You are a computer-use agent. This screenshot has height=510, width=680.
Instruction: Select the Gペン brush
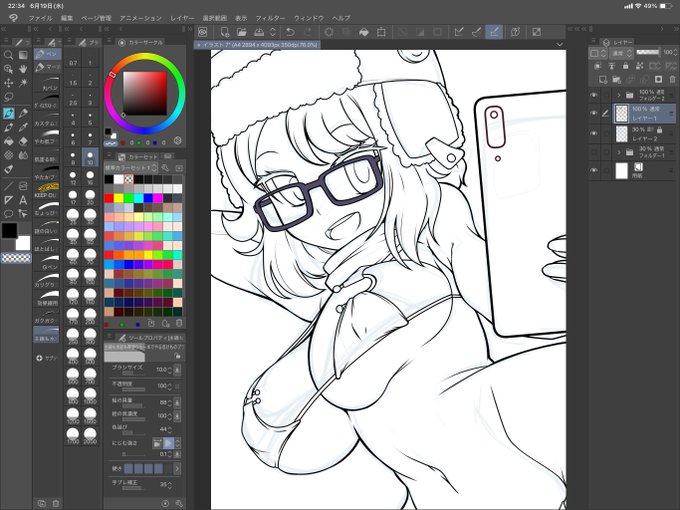point(48,264)
